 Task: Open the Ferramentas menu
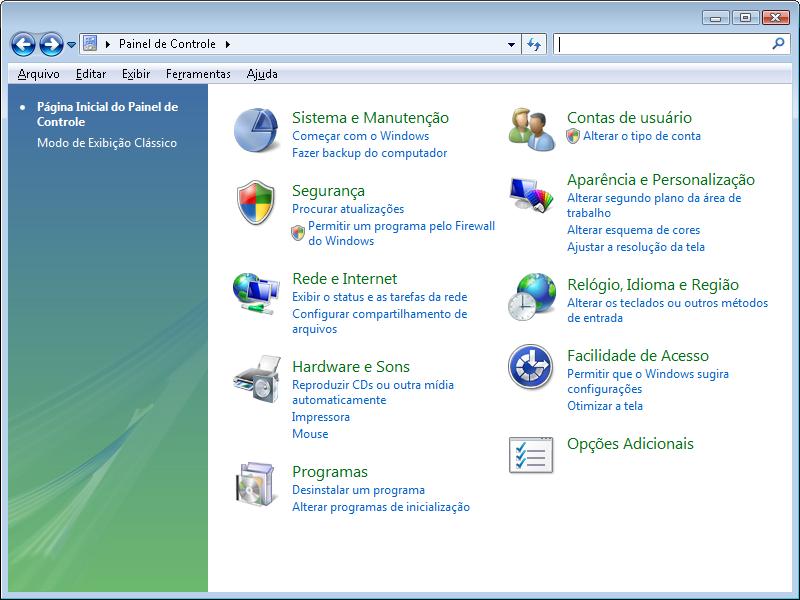[x=198, y=74]
